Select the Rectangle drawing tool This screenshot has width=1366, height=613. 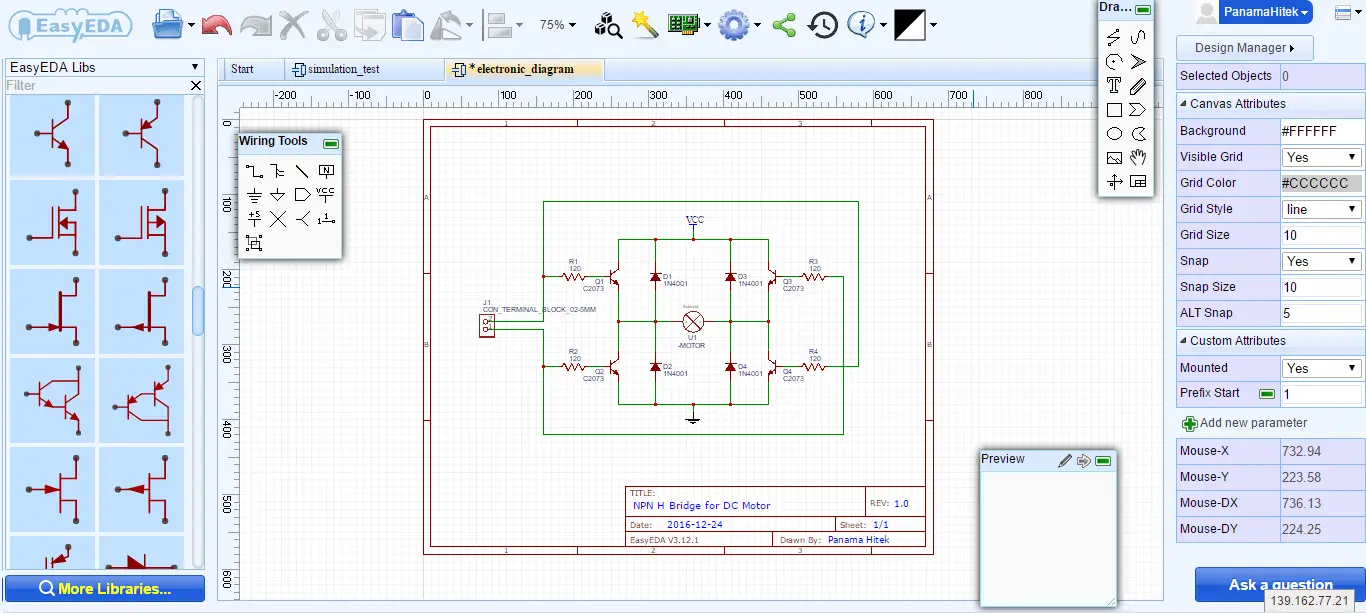coord(1113,109)
